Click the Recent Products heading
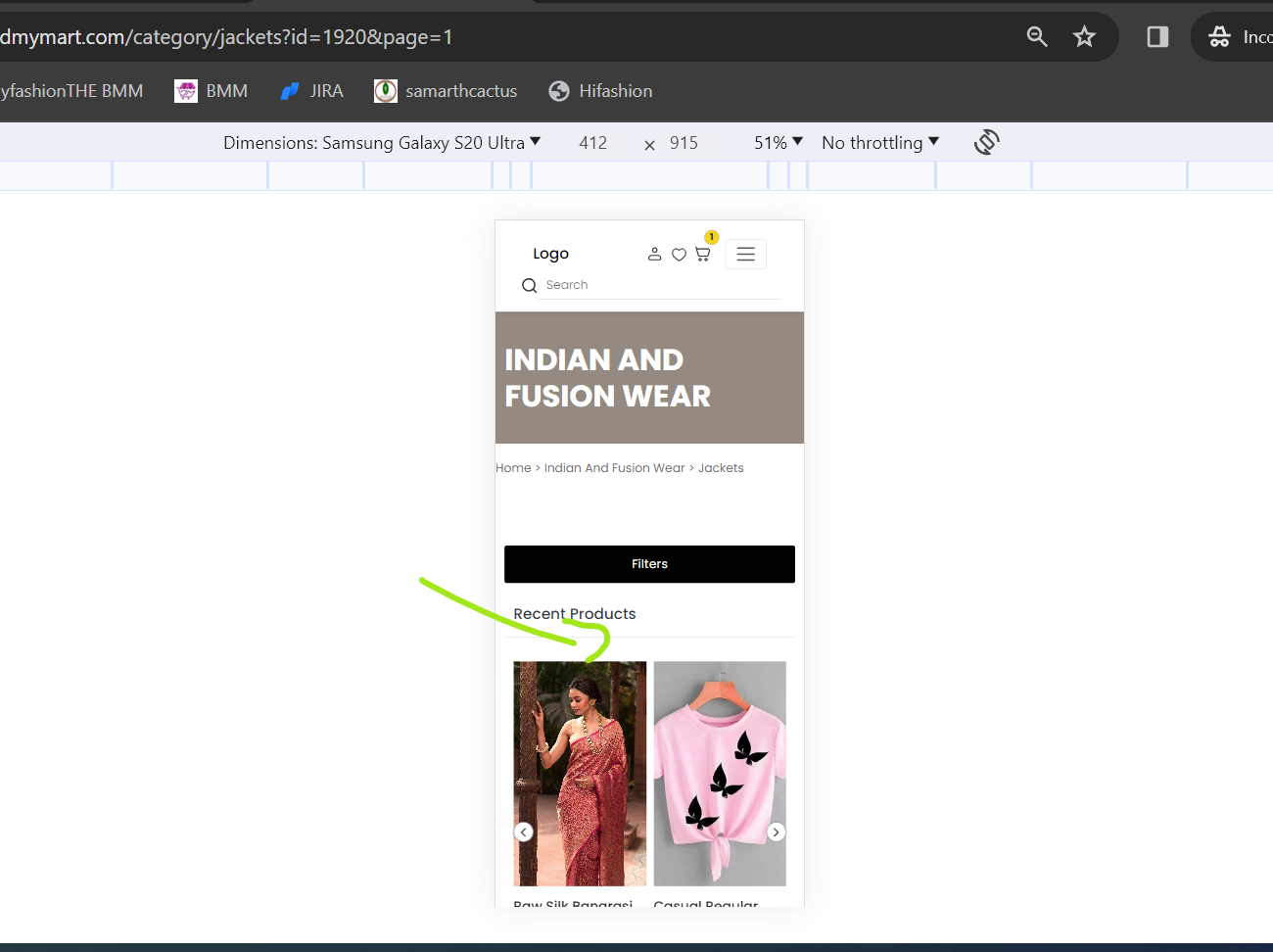This screenshot has height=952, width=1273. [x=575, y=614]
